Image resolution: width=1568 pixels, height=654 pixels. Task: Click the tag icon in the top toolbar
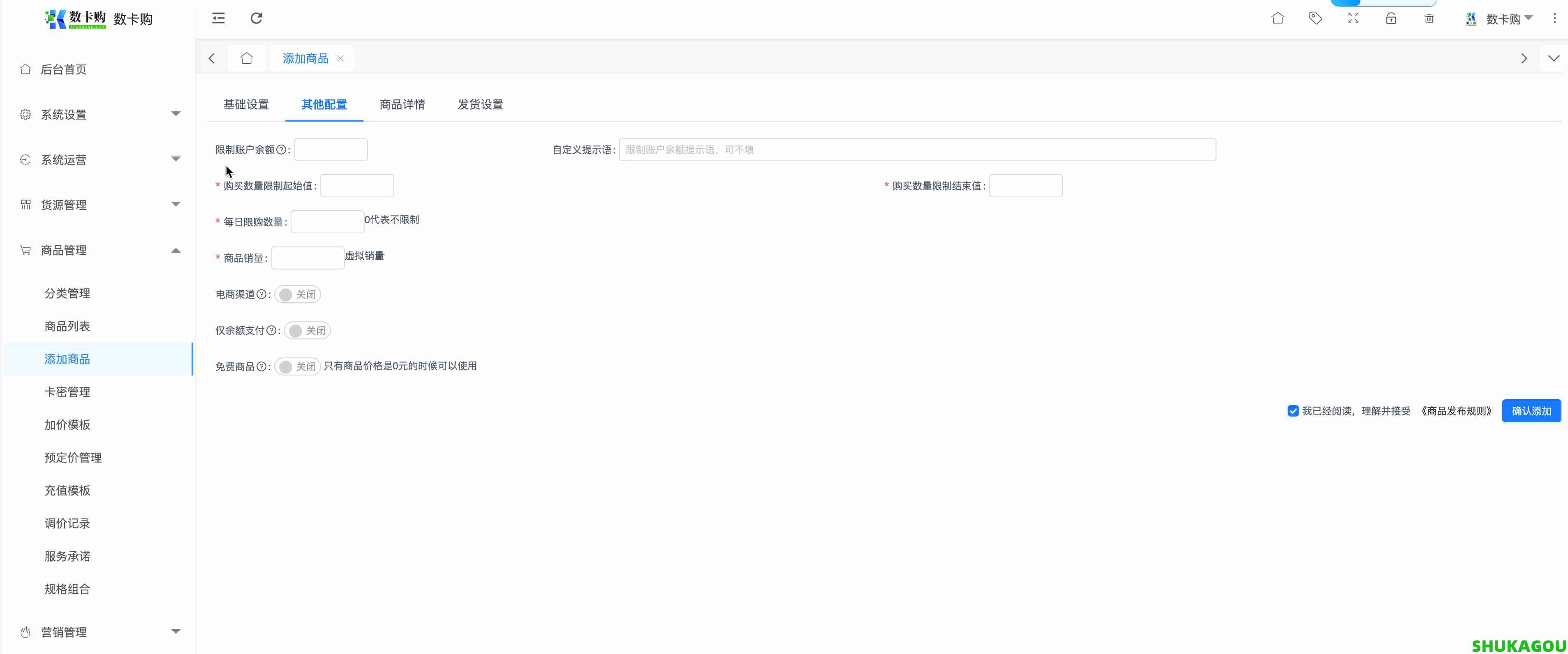[x=1316, y=18]
